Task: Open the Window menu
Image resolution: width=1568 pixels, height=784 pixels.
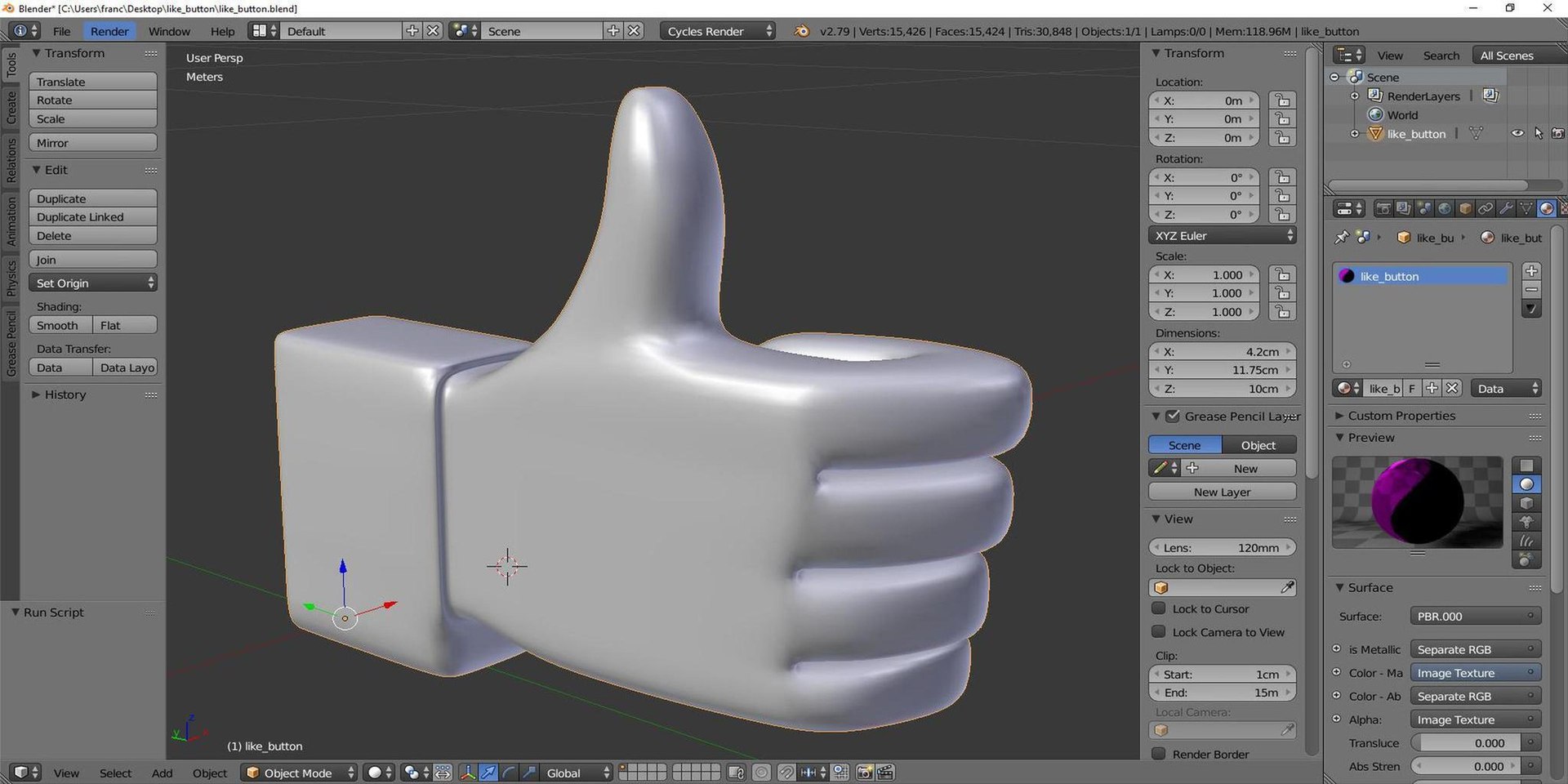Action: pos(169,31)
